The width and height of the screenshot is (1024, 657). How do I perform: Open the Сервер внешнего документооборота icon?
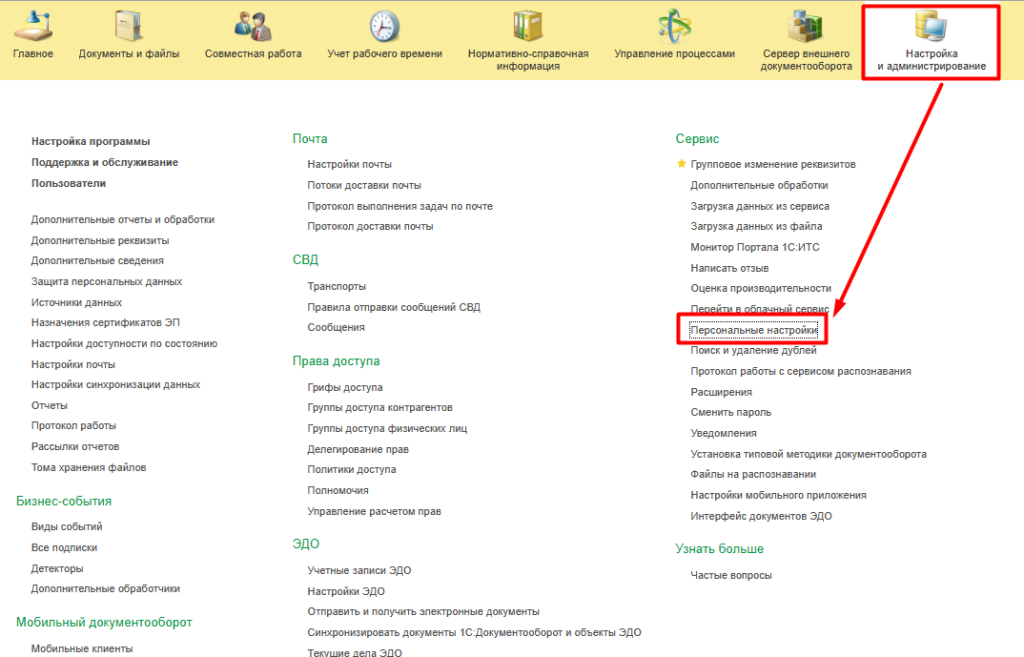click(x=805, y=26)
